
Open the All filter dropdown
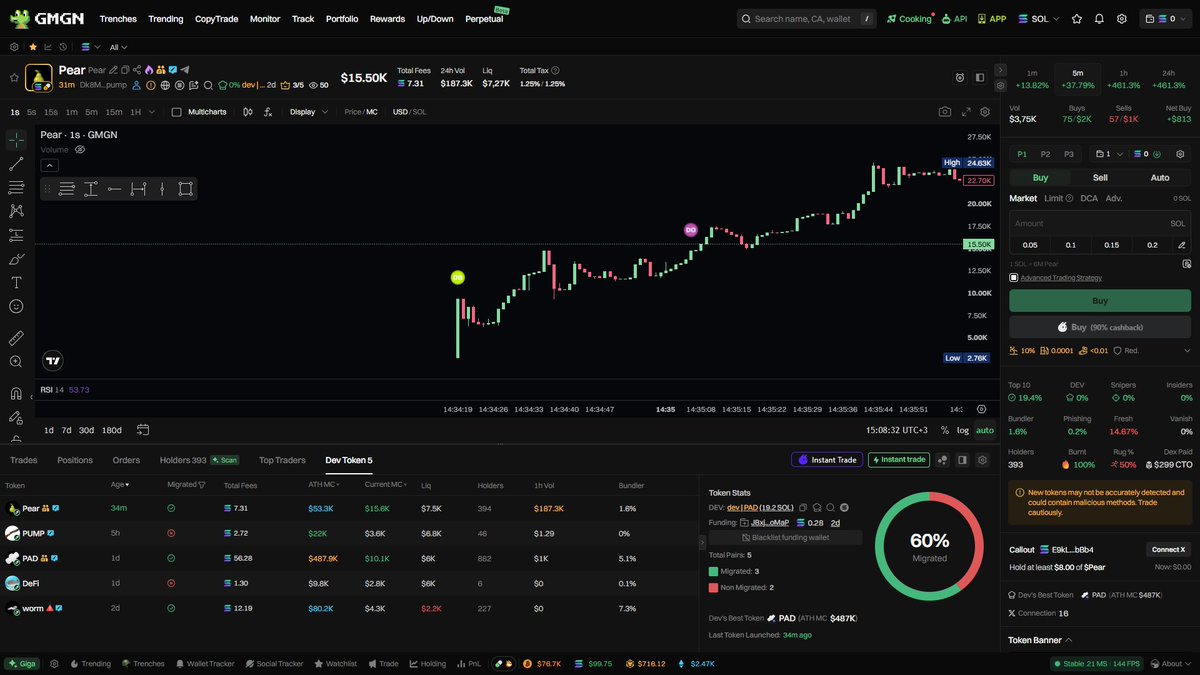coord(119,47)
